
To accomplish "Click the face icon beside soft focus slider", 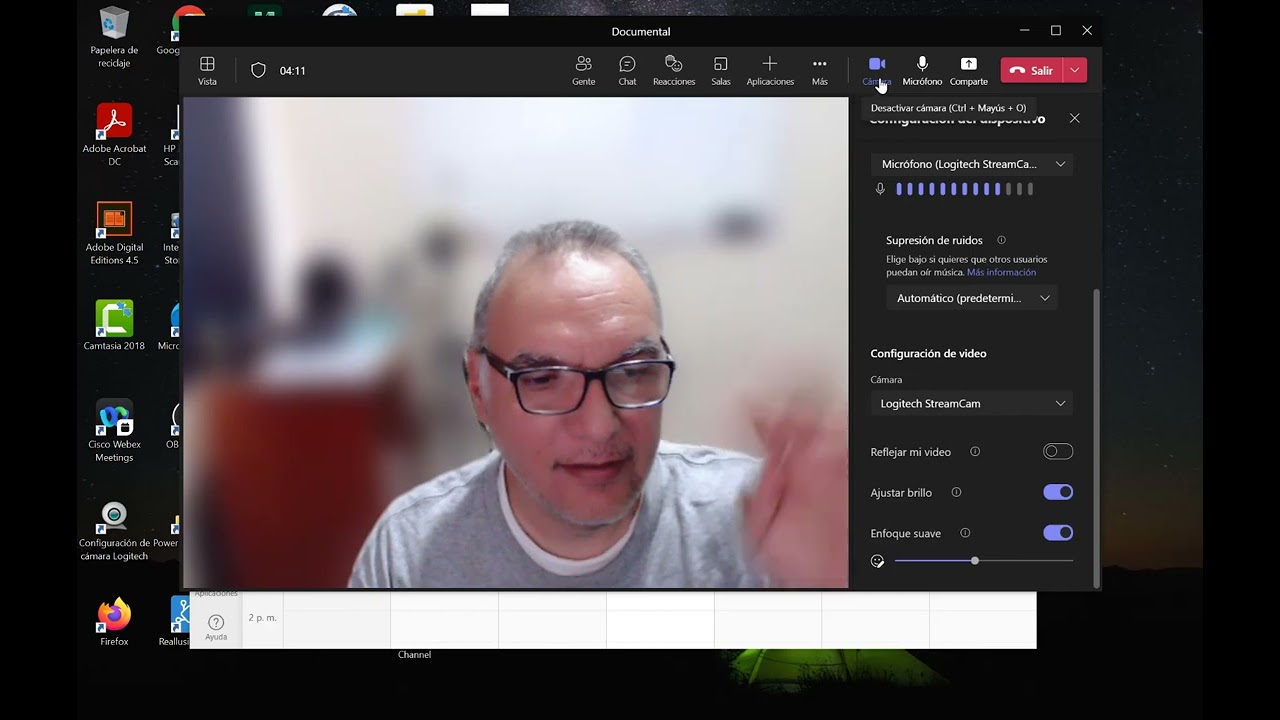I will [878, 561].
